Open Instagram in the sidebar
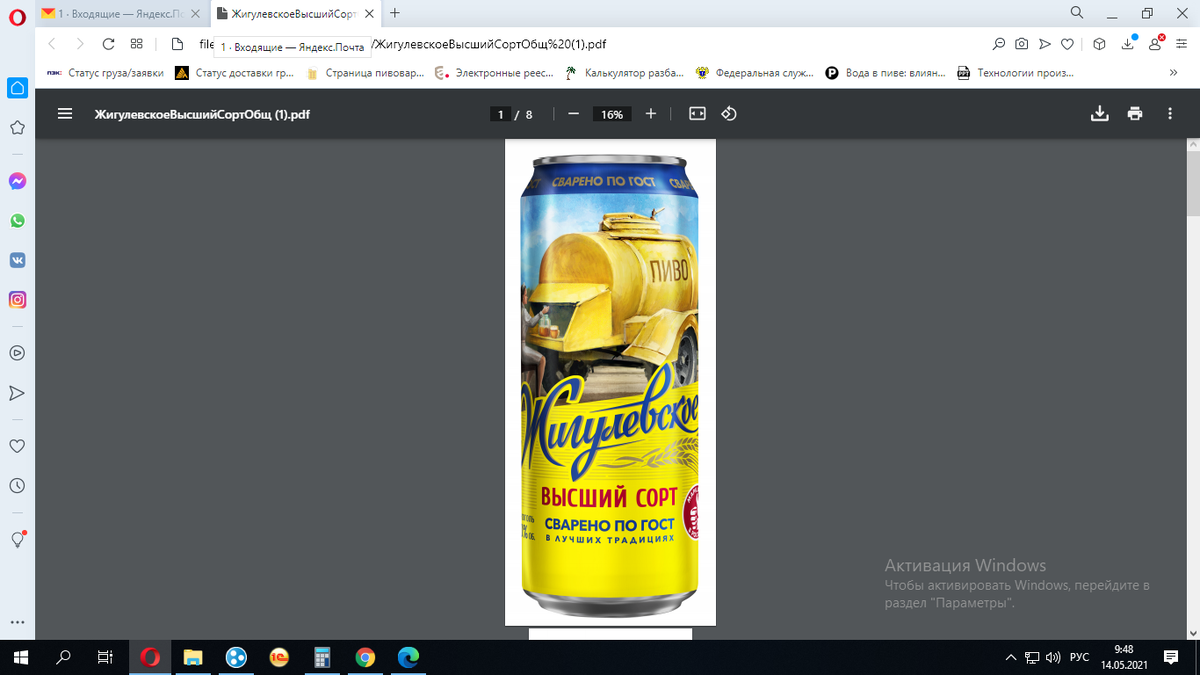 click(17, 299)
